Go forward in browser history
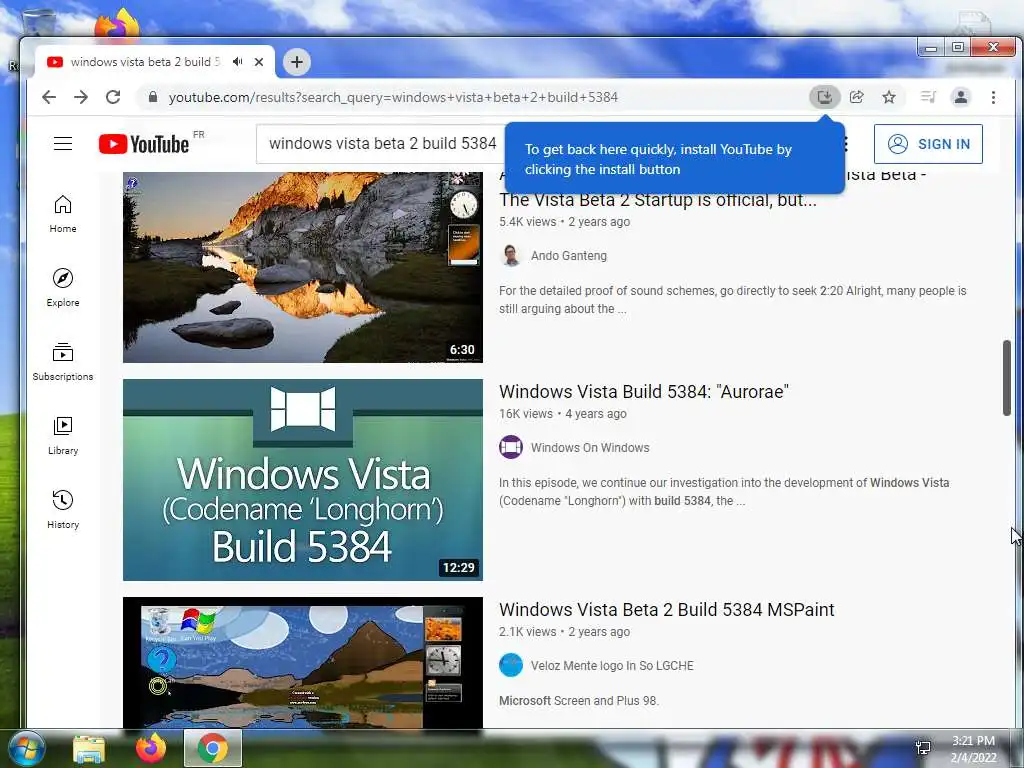 point(81,97)
